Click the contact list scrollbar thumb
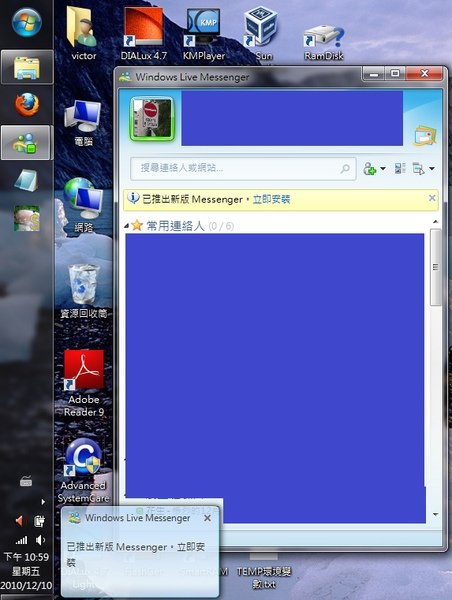 [436, 267]
